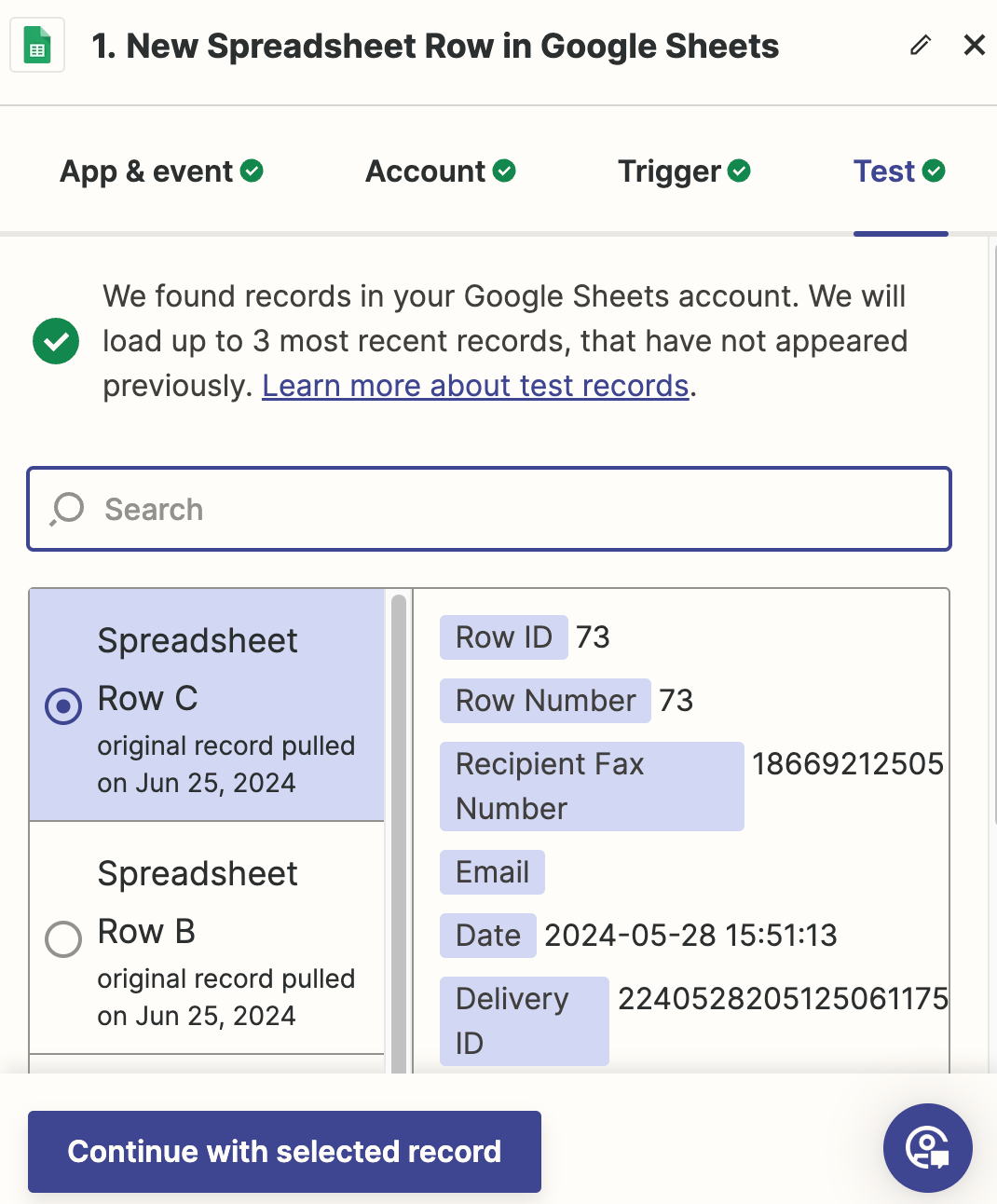Click the Delivery ID field label
997x1204 pixels.
(525, 1021)
